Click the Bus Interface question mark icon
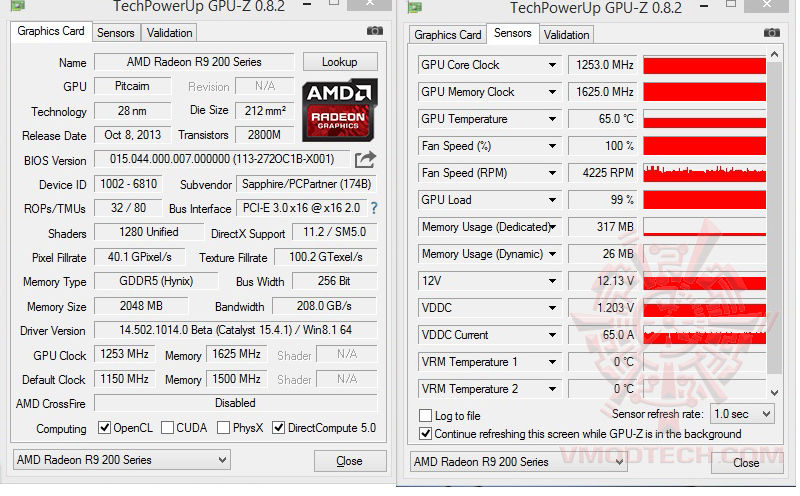Image resolution: width=800 pixels, height=496 pixels. pyautogui.click(x=374, y=209)
